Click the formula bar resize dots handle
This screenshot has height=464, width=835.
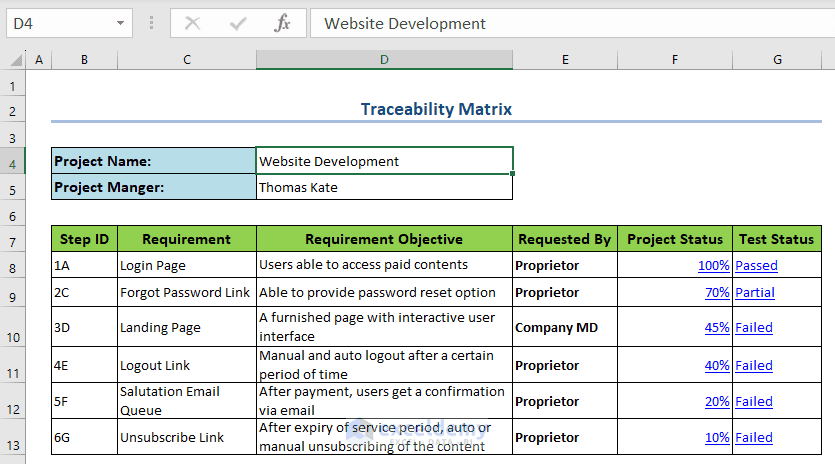coord(152,23)
